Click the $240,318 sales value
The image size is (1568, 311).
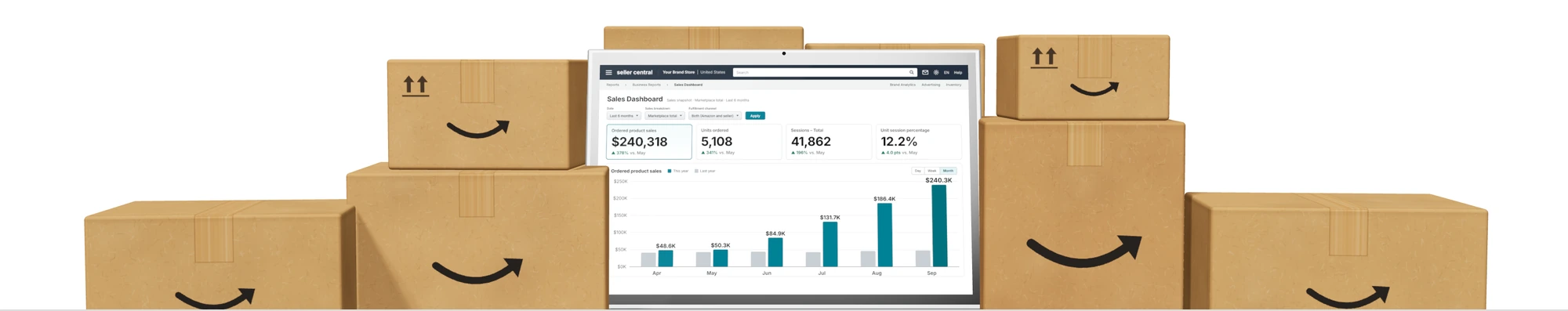[x=640, y=142]
